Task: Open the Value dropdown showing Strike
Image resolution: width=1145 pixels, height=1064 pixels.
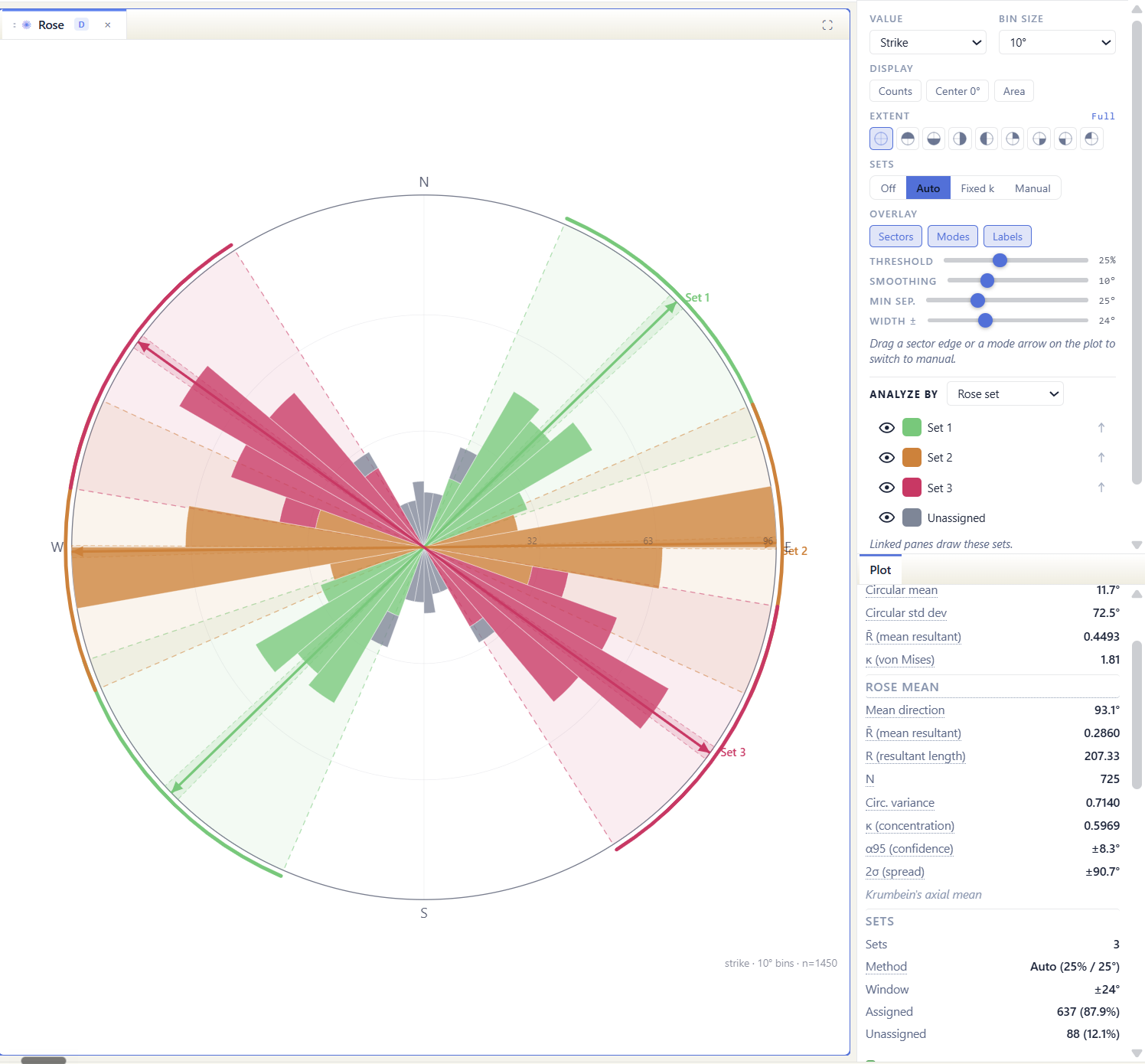Action: 928,43
